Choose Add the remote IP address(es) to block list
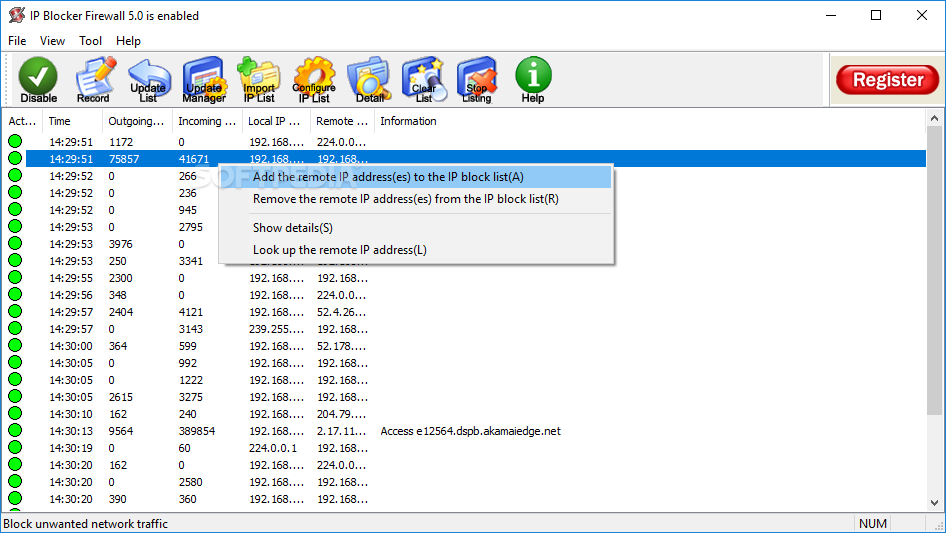946x533 pixels. coord(416,177)
